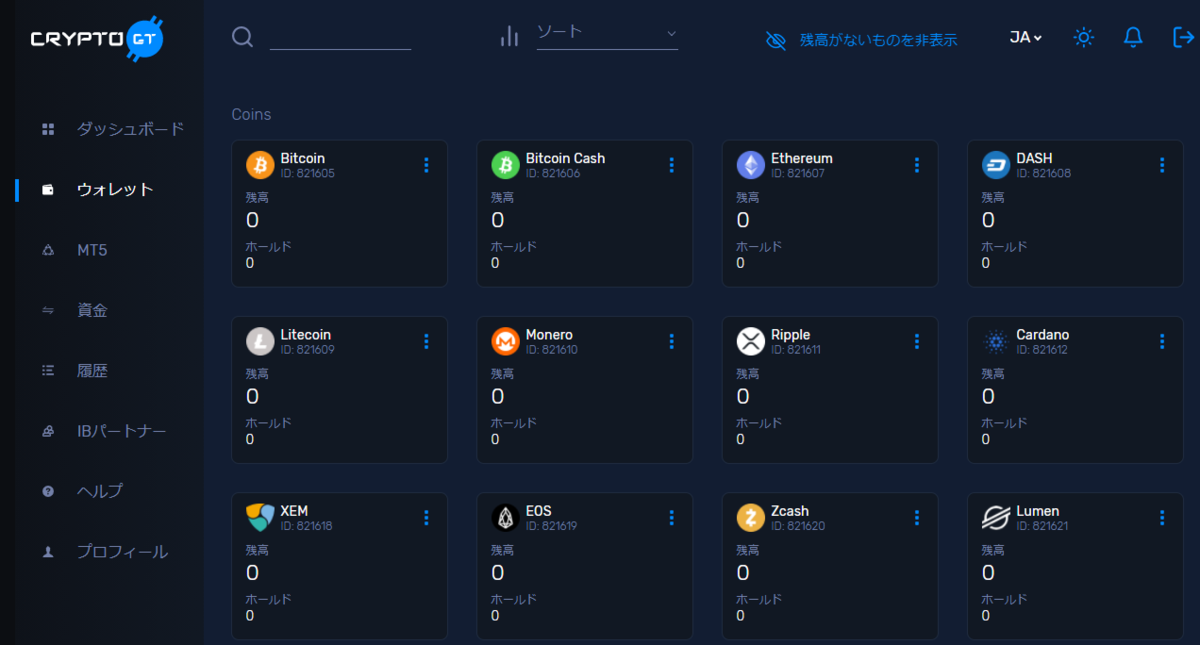Click the logout icon
The image size is (1200, 645).
(1183, 37)
